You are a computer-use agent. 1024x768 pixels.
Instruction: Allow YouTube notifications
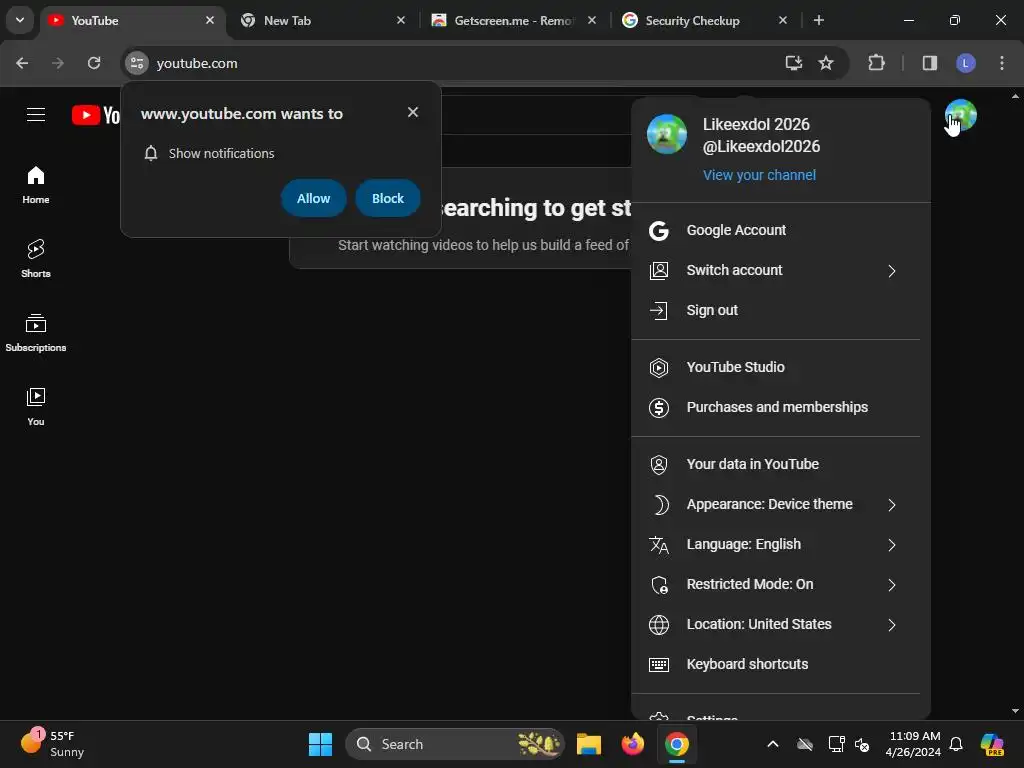pos(313,199)
